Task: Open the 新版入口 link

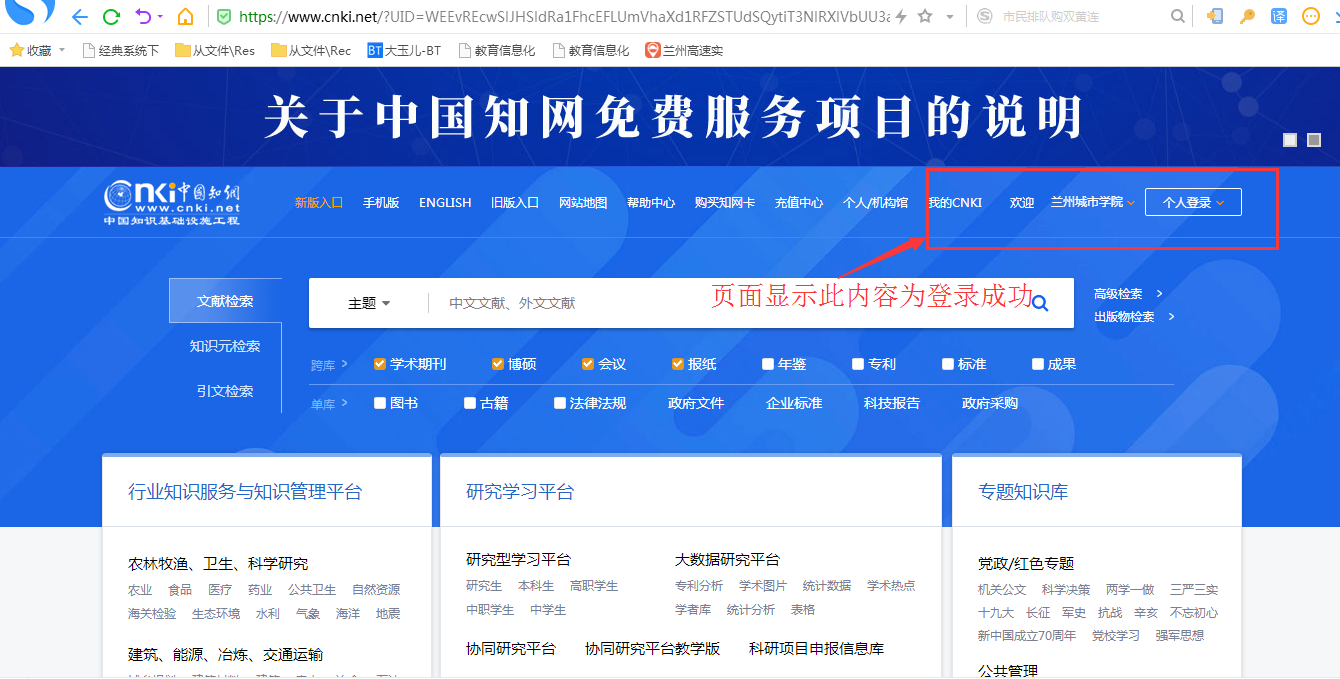Action: [x=319, y=202]
